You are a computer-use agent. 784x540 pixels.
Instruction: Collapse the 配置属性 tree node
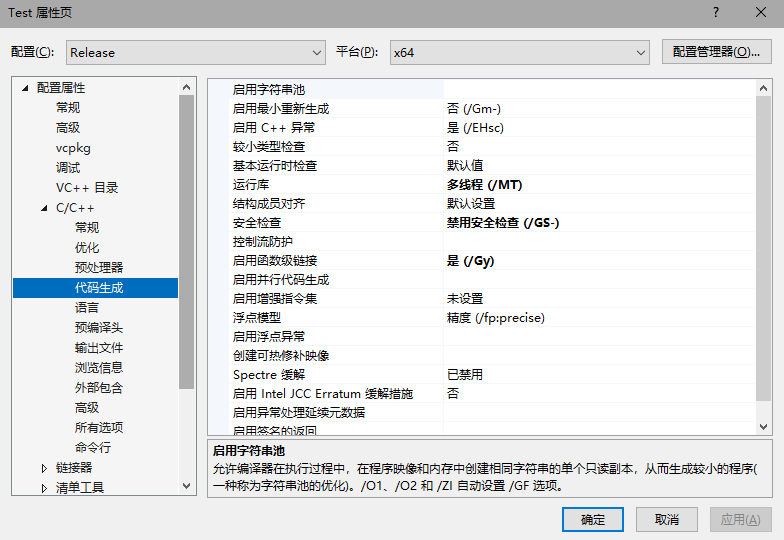pos(25,88)
